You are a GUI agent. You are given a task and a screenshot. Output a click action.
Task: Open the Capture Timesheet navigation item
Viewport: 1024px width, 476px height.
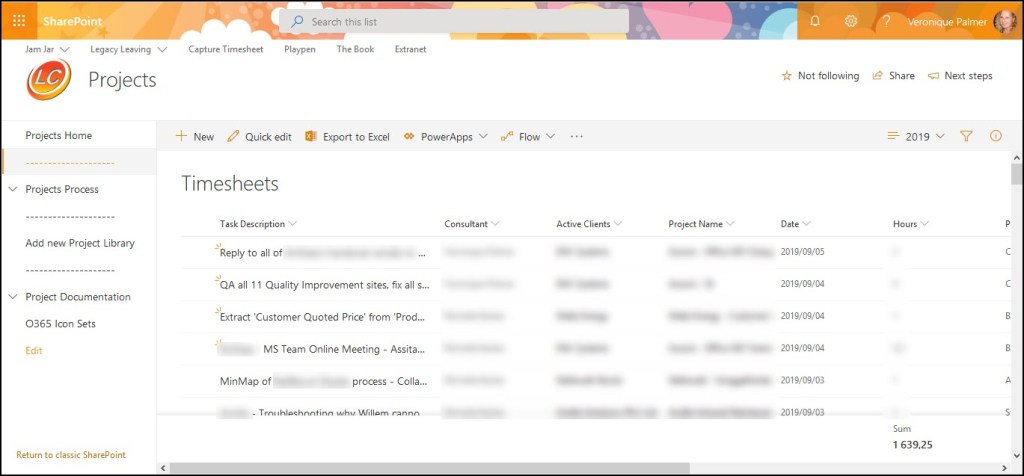(x=225, y=49)
